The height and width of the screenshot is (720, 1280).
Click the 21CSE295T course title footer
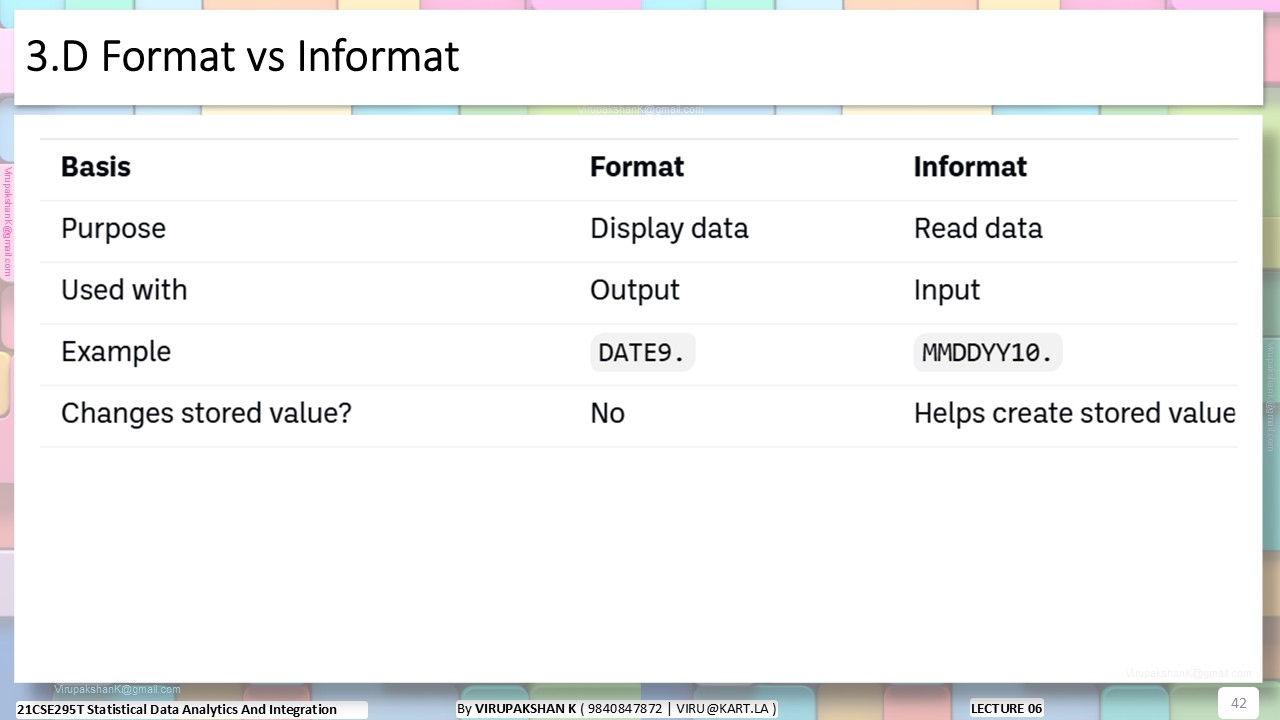click(x=177, y=710)
